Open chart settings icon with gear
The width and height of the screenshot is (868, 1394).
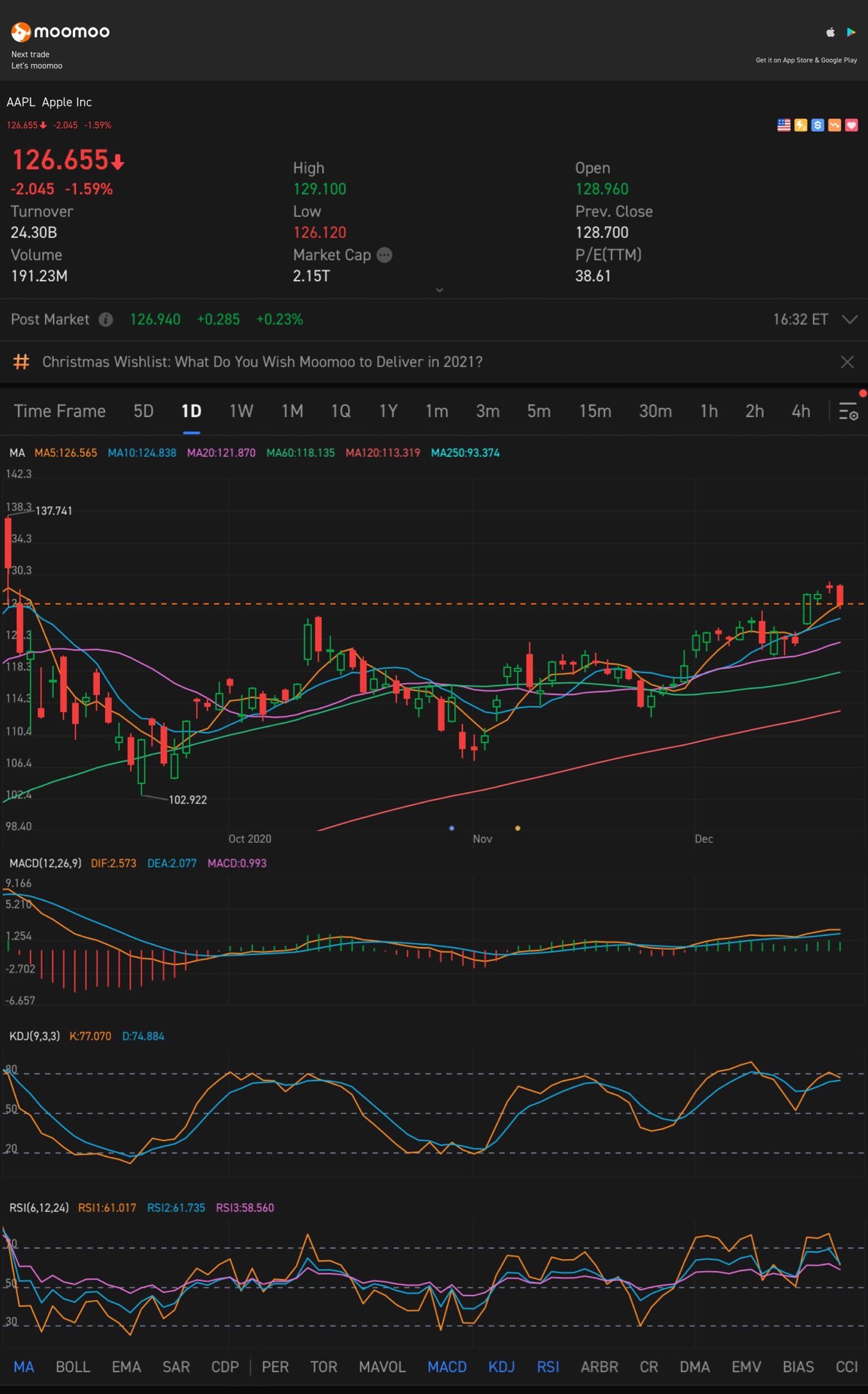click(x=848, y=411)
